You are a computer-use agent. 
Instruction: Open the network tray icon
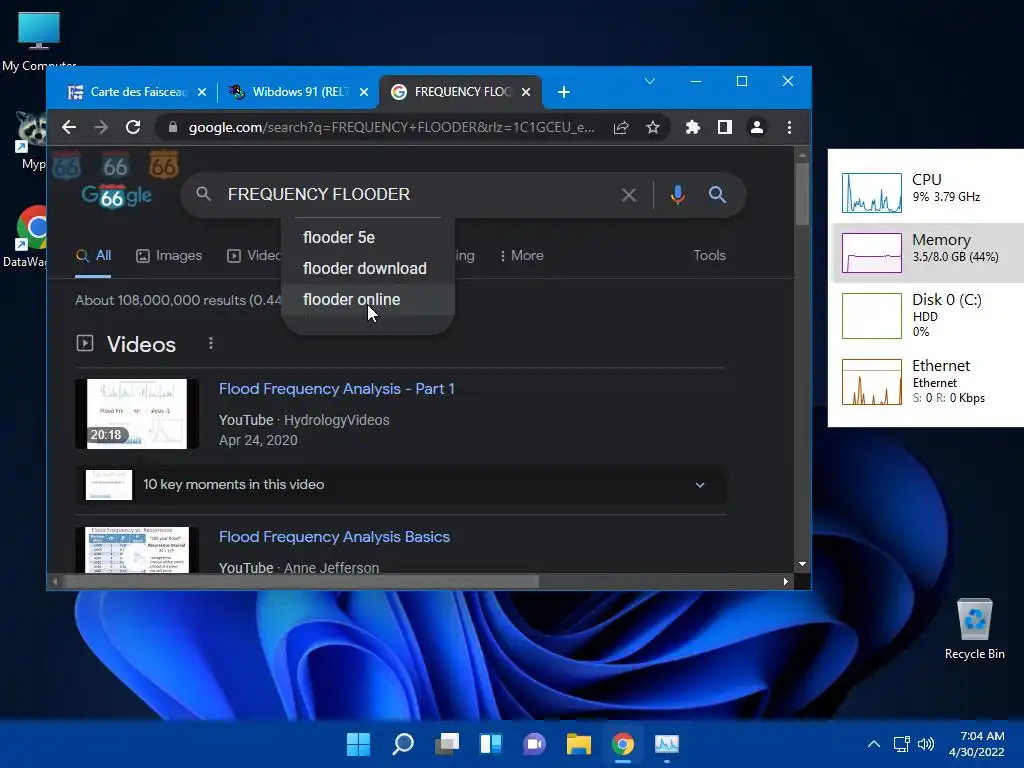pos(902,744)
